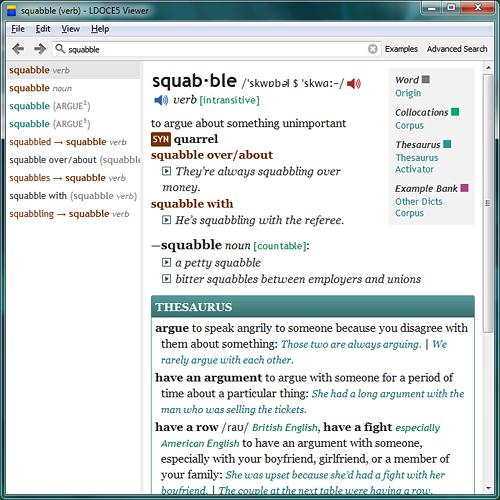Click the green Collocations square
500x500 pixels.
coord(455,112)
